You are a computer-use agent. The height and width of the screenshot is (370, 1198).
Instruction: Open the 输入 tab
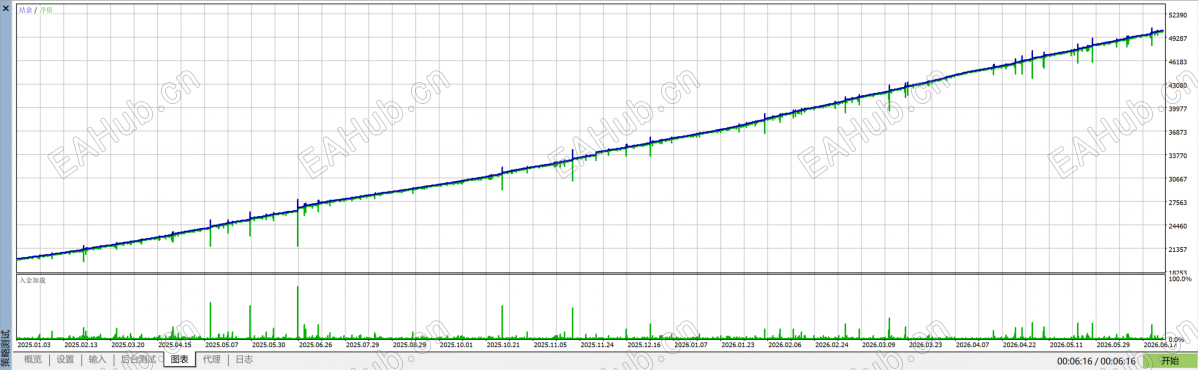pyautogui.click(x=97, y=359)
